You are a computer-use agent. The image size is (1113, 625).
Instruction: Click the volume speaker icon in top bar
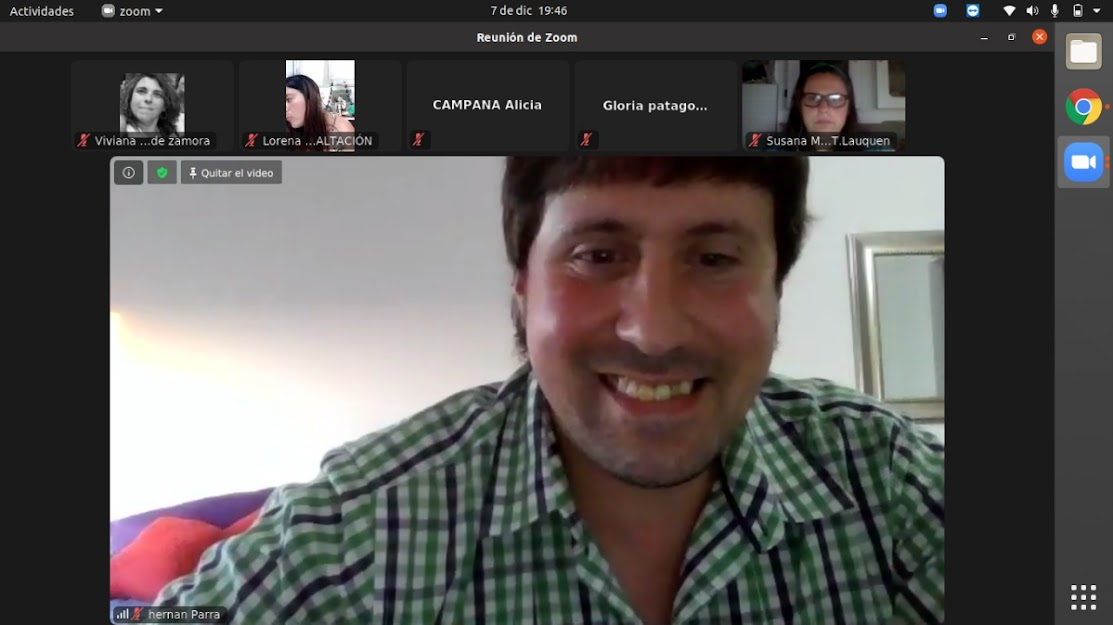tap(1032, 11)
